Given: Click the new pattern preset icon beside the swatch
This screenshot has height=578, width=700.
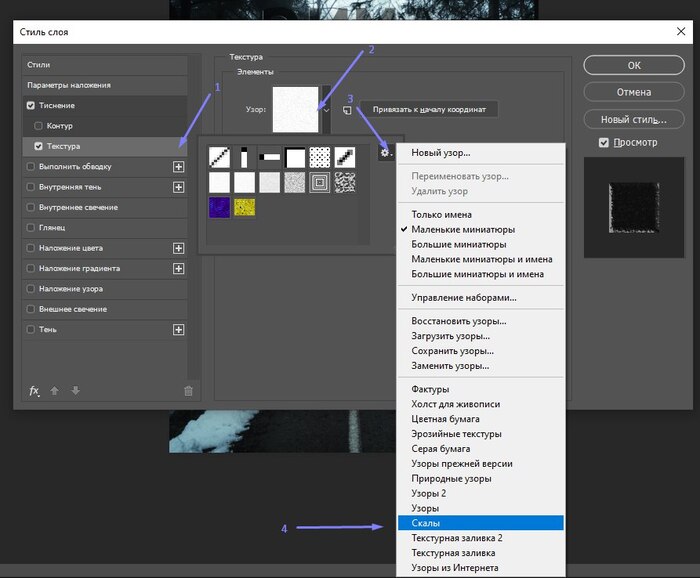Looking at the screenshot, I should pyautogui.click(x=348, y=110).
